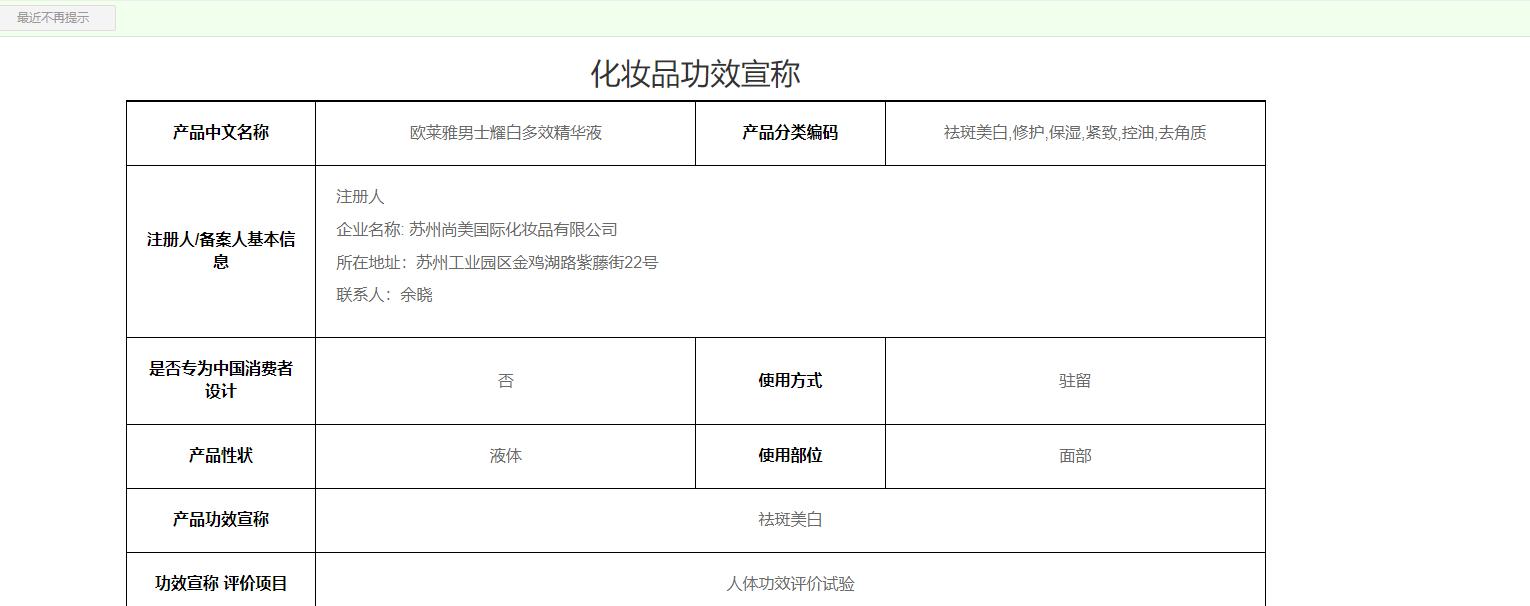The width and height of the screenshot is (1530, 606).
Task: Click the 是否专为中国消费者设计 label cell
Action: click(x=221, y=381)
